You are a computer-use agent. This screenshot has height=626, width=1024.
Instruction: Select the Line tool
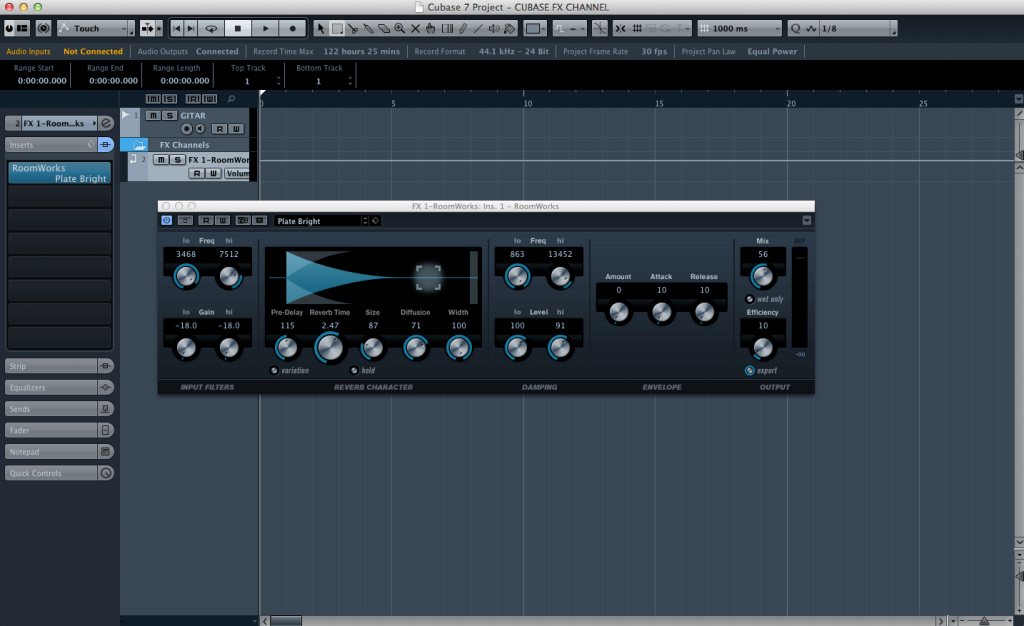(x=479, y=29)
